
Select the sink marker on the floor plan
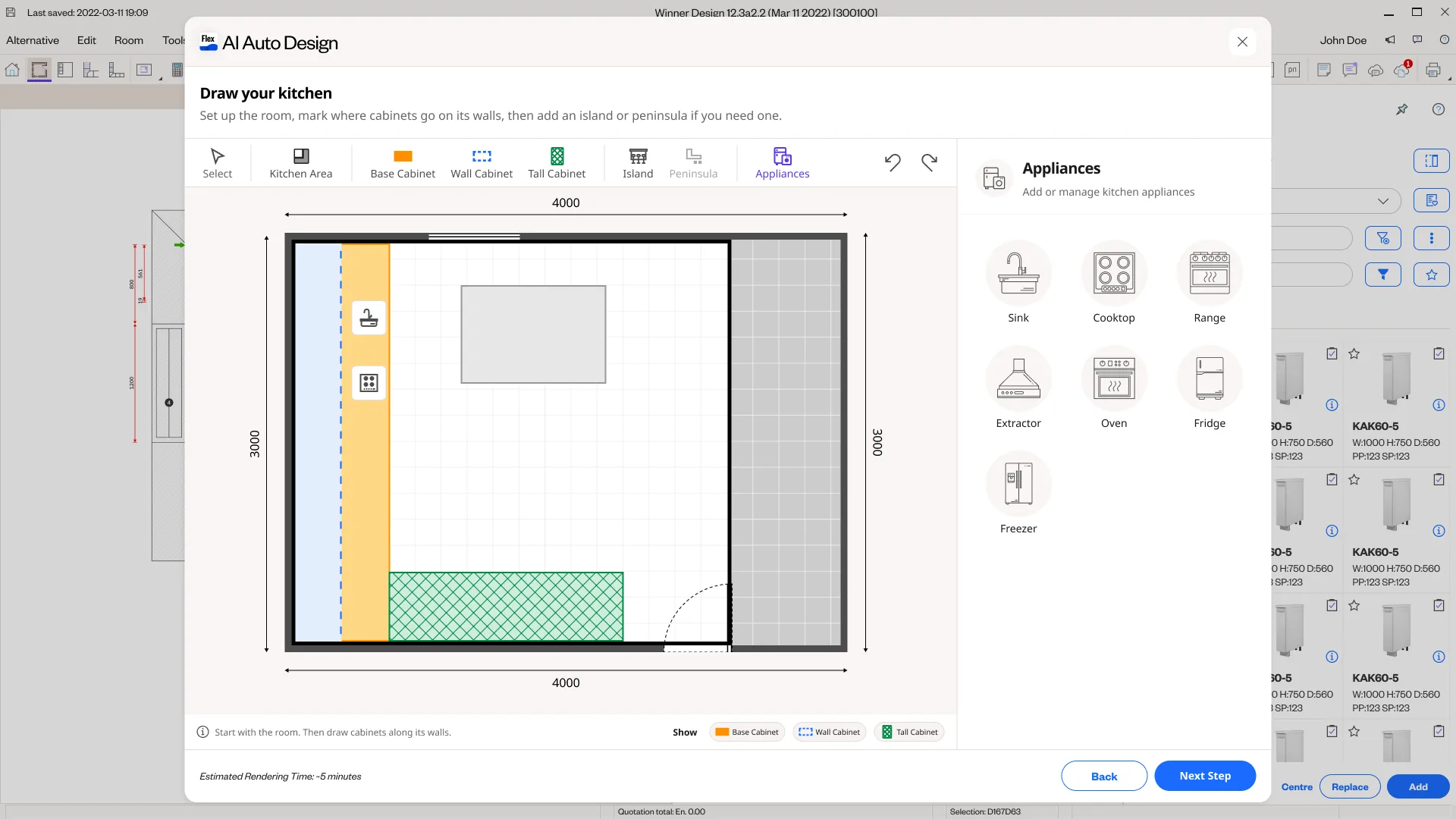(369, 318)
